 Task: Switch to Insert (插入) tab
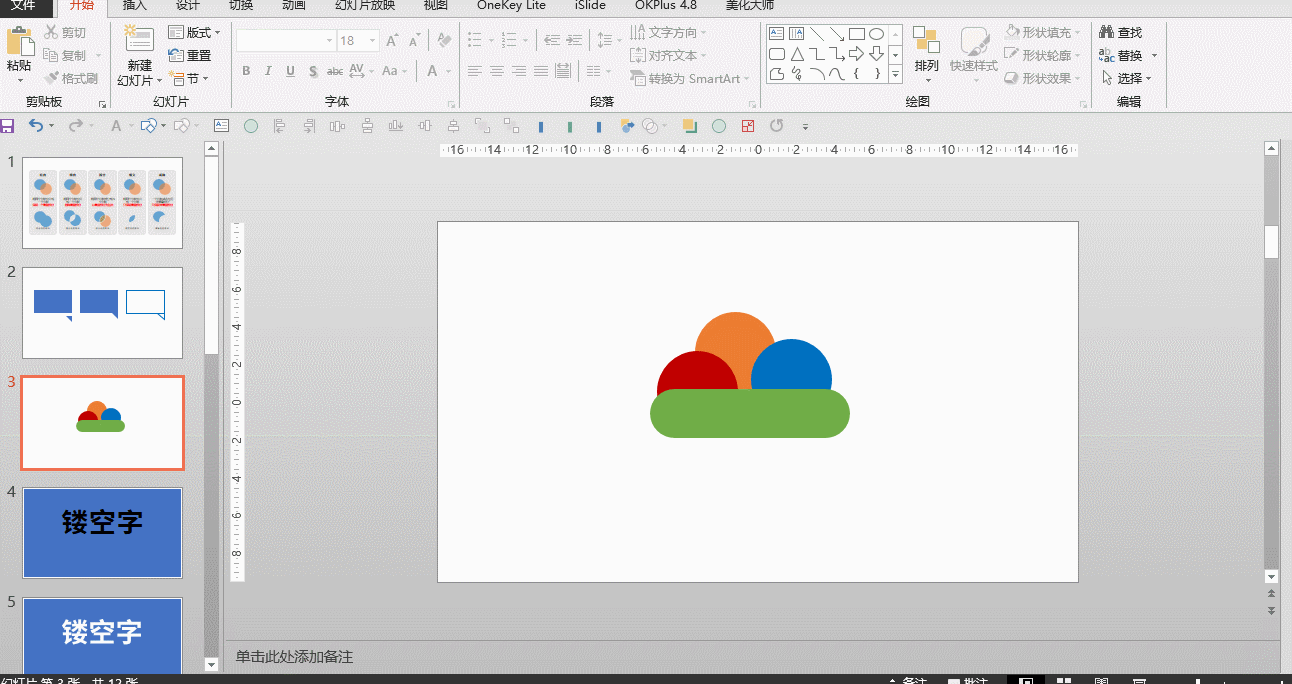point(134,5)
